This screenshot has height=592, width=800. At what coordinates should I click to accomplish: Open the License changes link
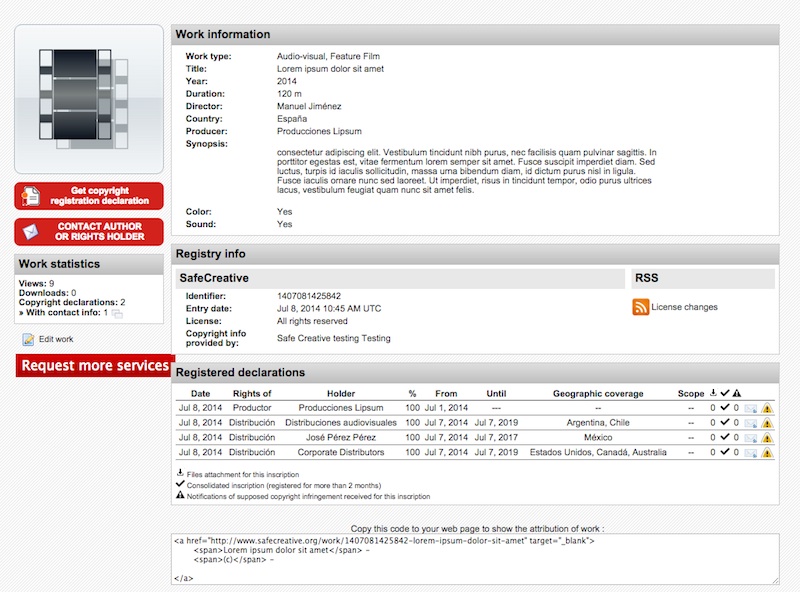[684, 307]
